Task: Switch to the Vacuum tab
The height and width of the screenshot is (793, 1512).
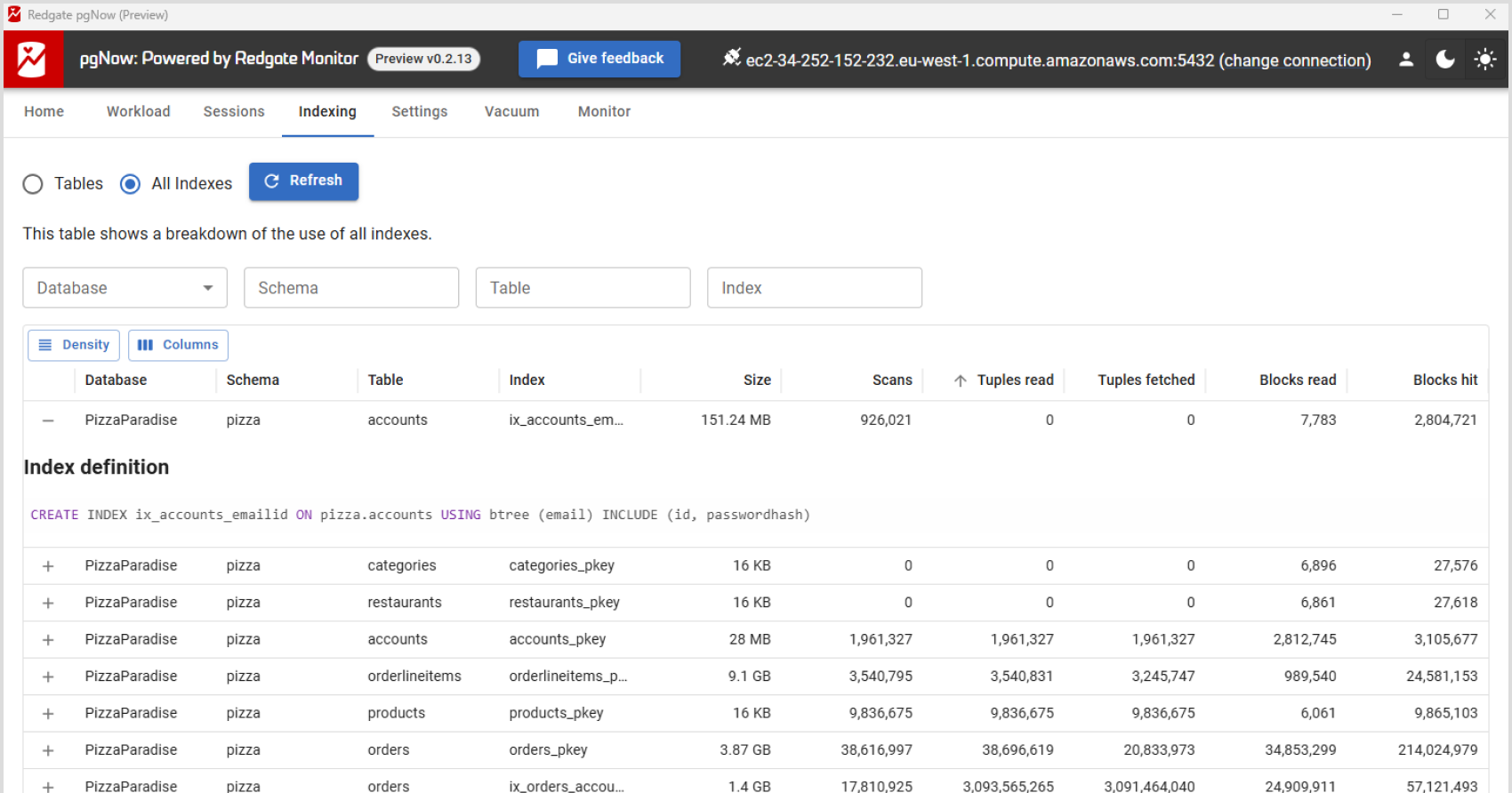Action: pyautogui.click(x=511, y=111)
